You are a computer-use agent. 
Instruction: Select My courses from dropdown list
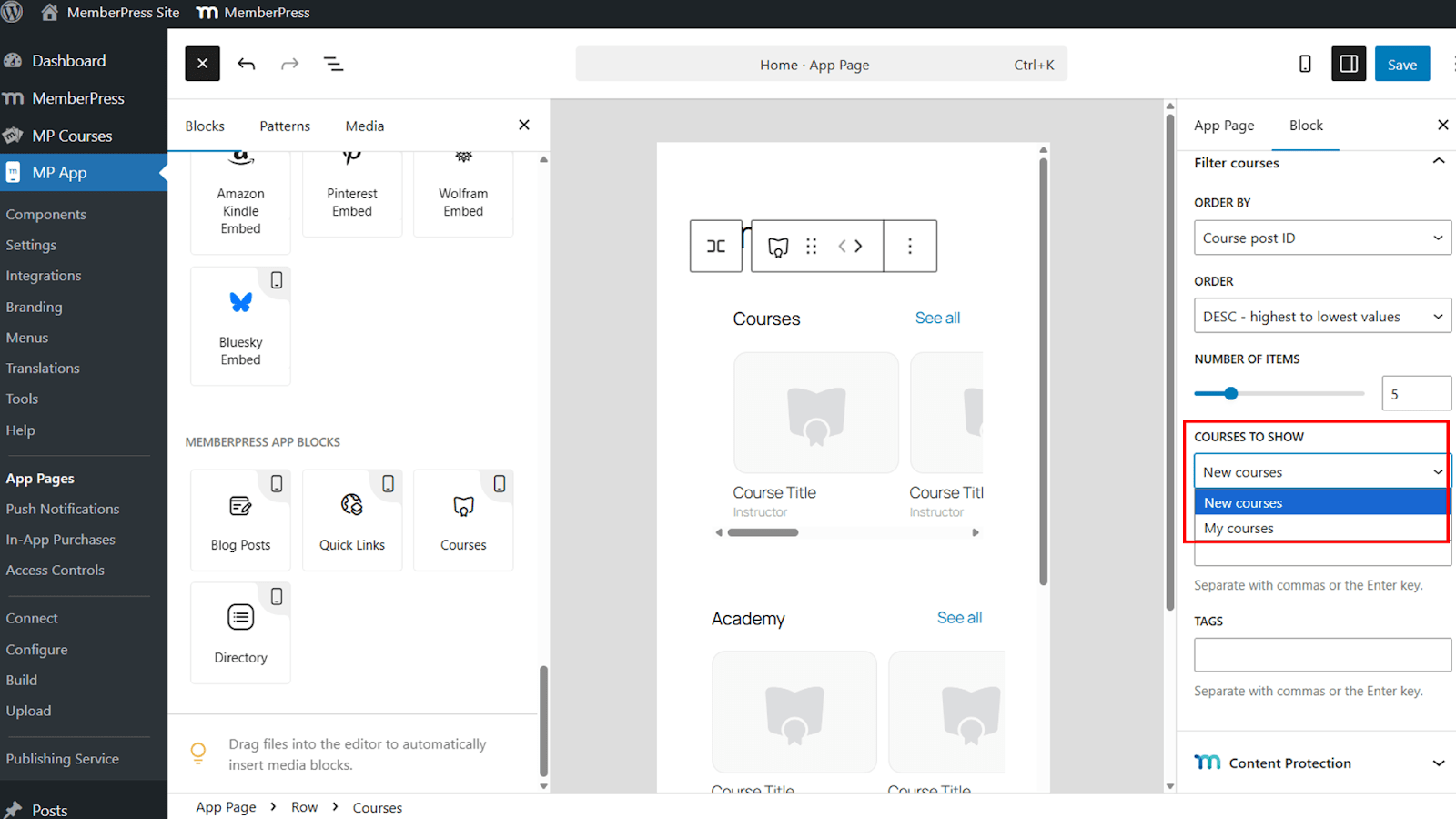click(x=1239, y=529)
